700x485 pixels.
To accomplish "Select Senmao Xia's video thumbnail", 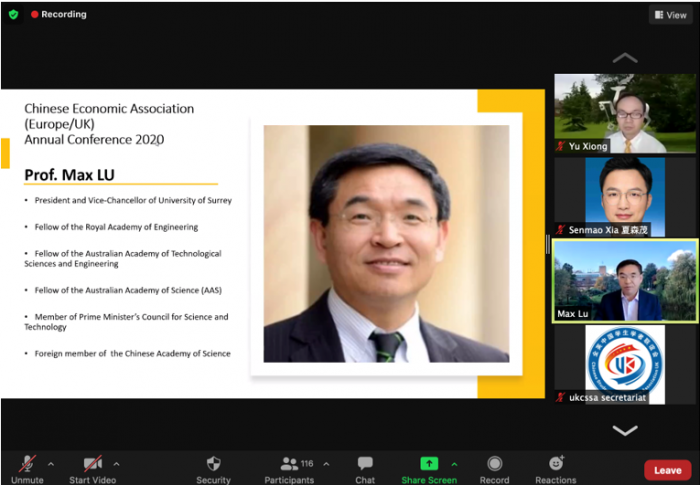I will click(x=625, y=197).
